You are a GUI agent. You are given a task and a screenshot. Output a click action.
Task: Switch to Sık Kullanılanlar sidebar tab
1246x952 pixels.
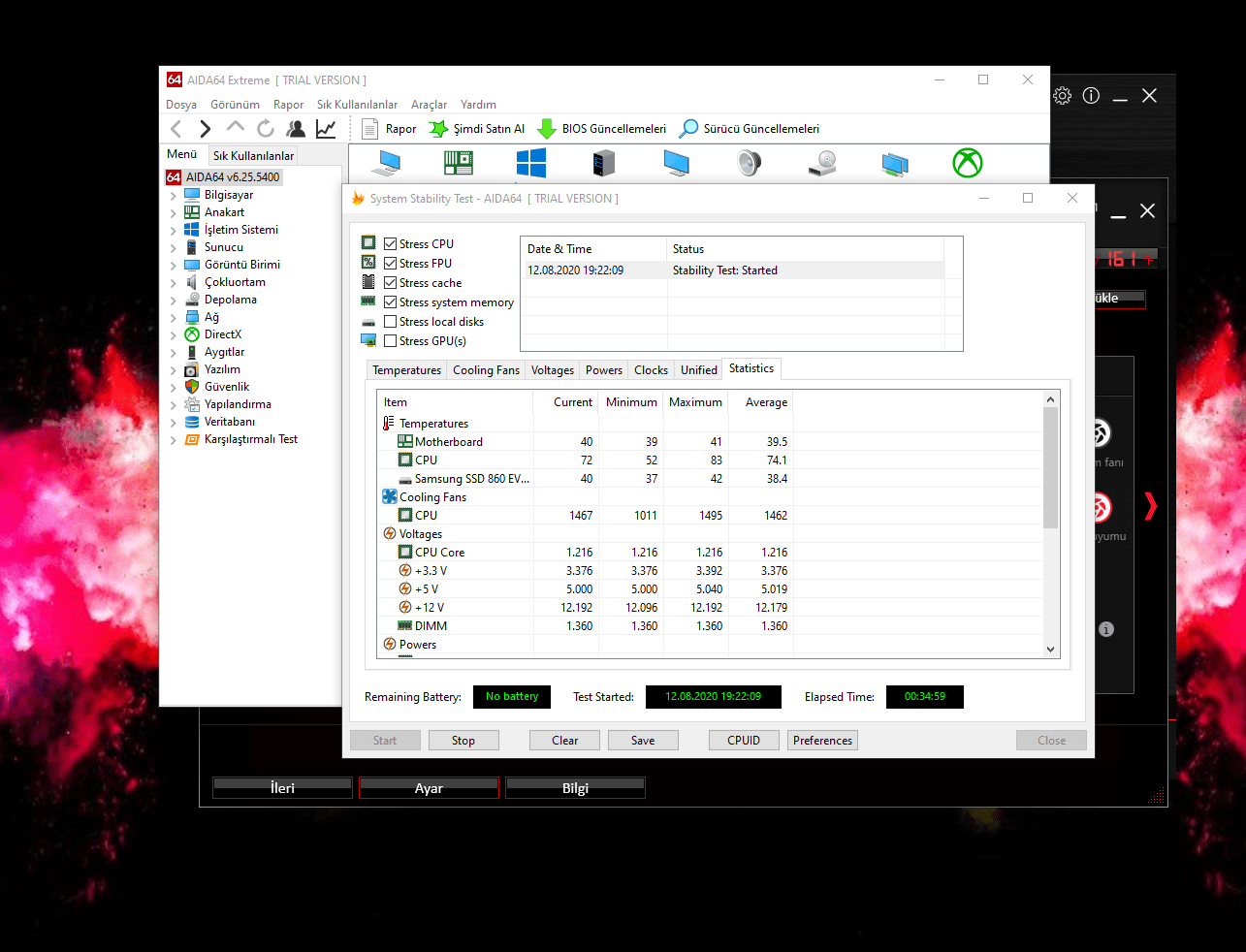click(x=253, y=156)
